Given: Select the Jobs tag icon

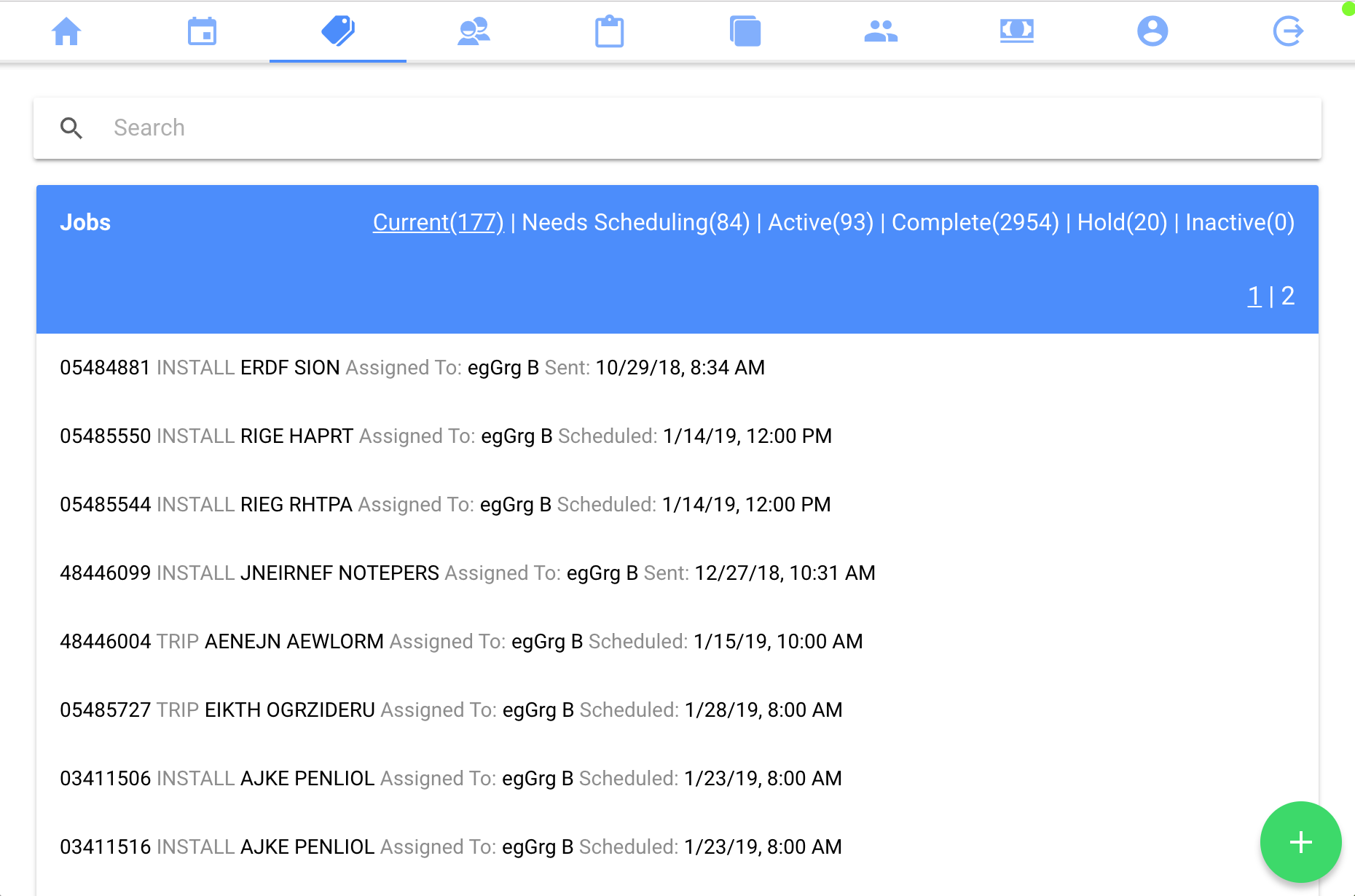Looking at the screenshot, I should [x=338, y=31].
